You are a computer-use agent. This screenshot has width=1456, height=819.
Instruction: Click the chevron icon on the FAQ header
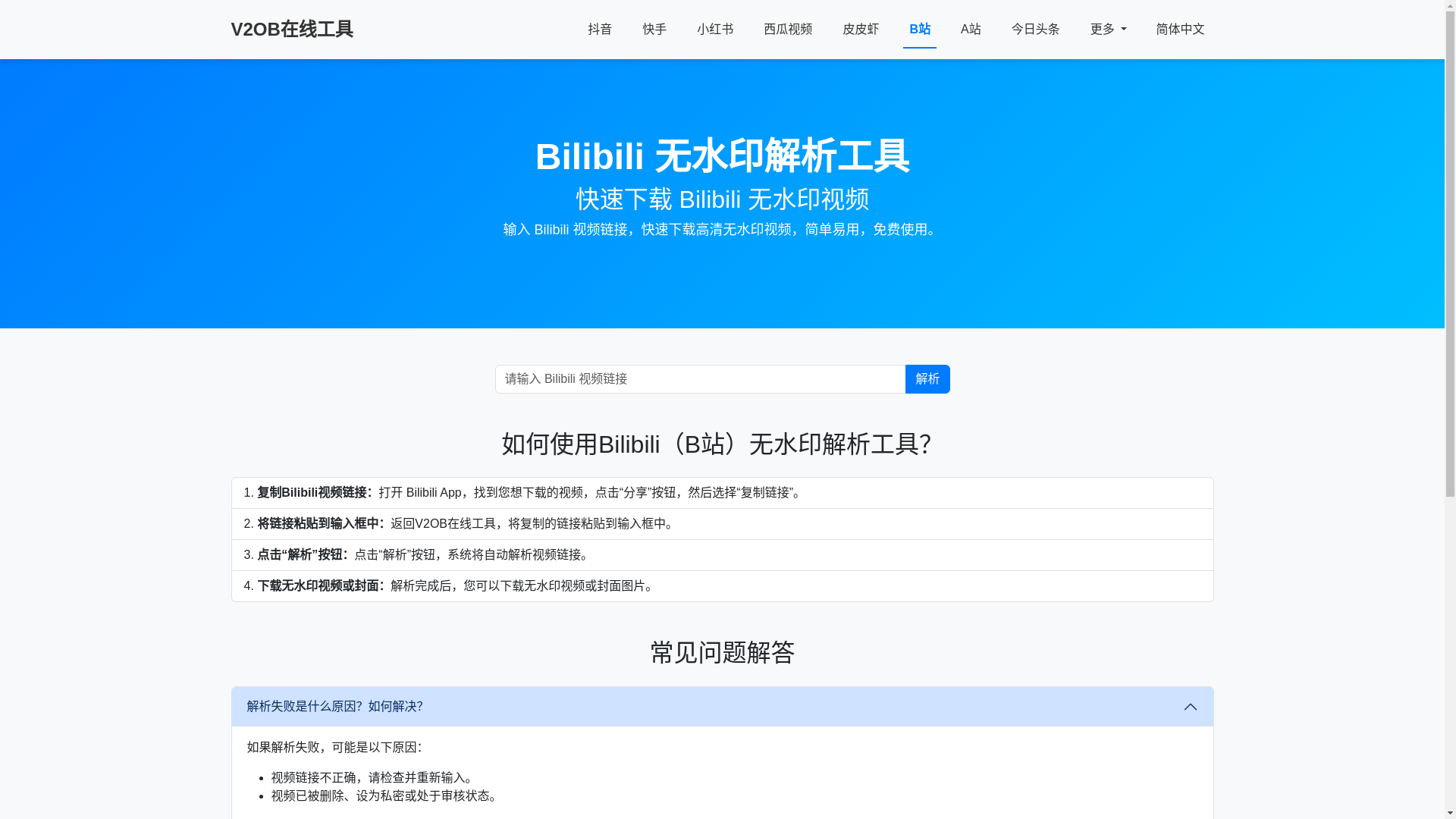(1191, 707)
